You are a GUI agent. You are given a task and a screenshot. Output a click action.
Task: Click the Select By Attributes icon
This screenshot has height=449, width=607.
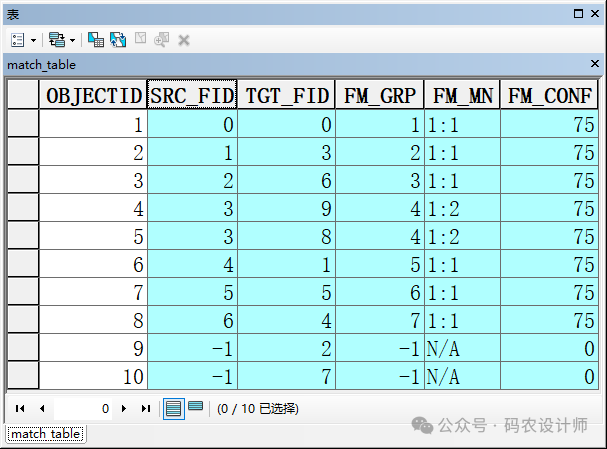coord(96,40)
